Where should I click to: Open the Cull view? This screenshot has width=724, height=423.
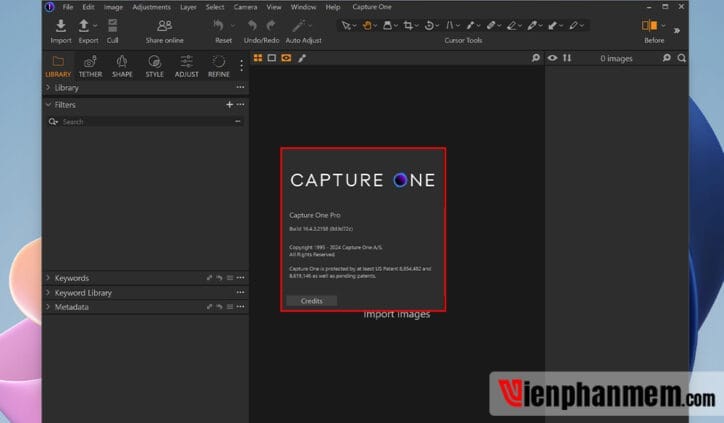pyautogui.click(x=112, y=26)
